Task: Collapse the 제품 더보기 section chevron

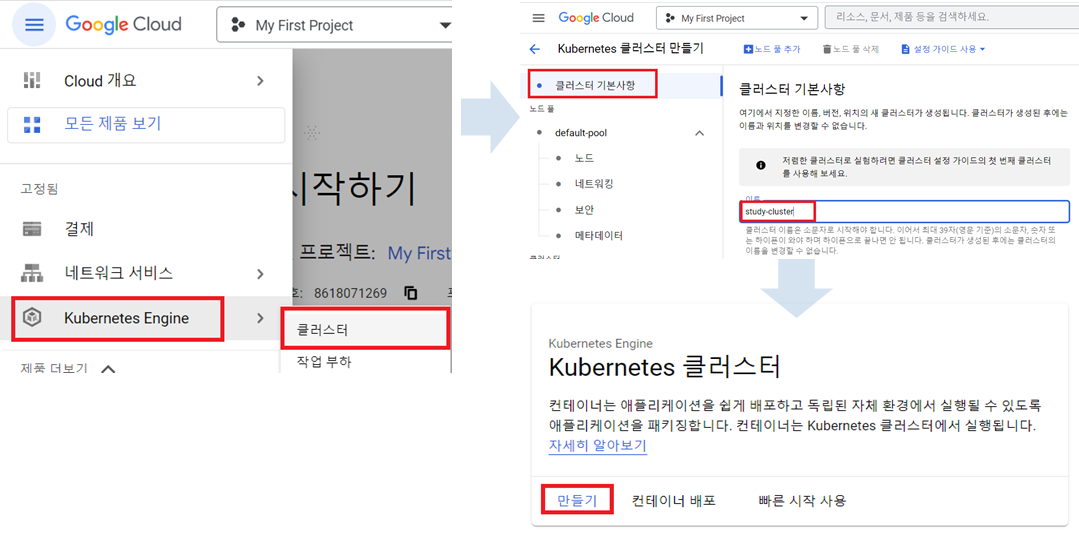Action: tap(107, 369)
